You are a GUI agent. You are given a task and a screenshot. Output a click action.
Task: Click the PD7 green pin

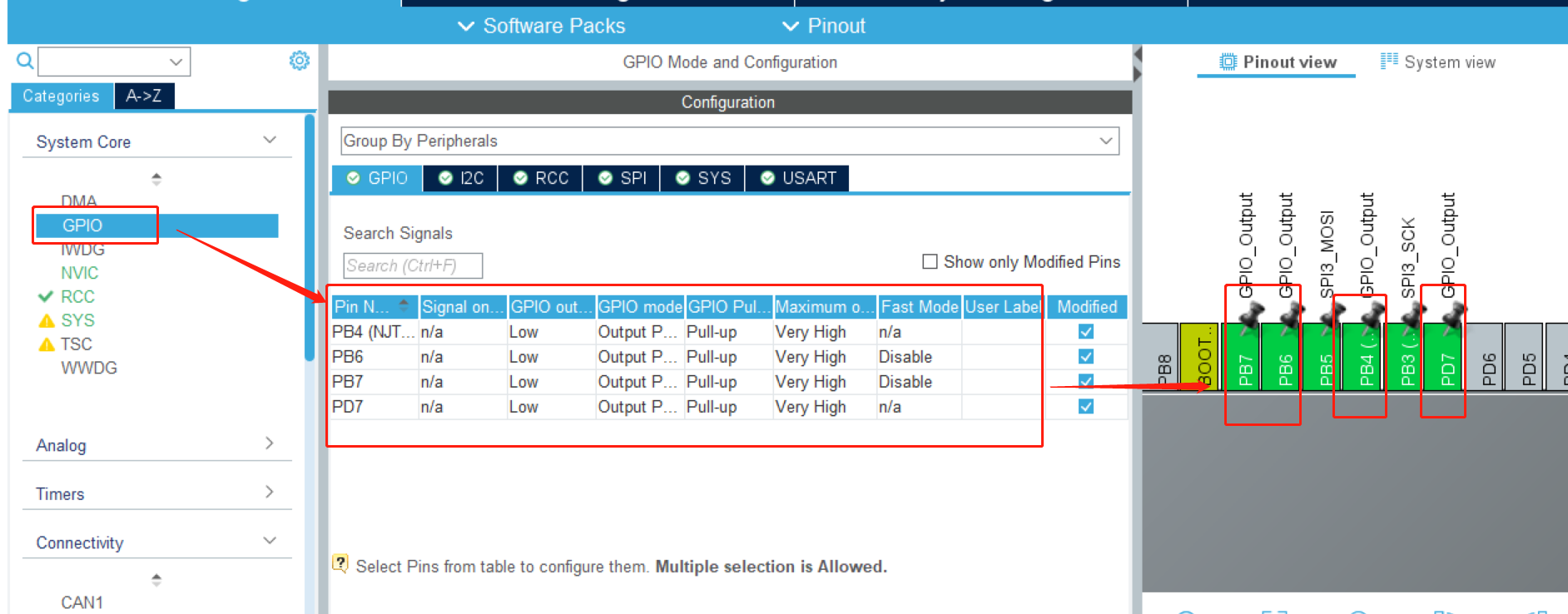pyautogui.click(x=1446, y=358)
